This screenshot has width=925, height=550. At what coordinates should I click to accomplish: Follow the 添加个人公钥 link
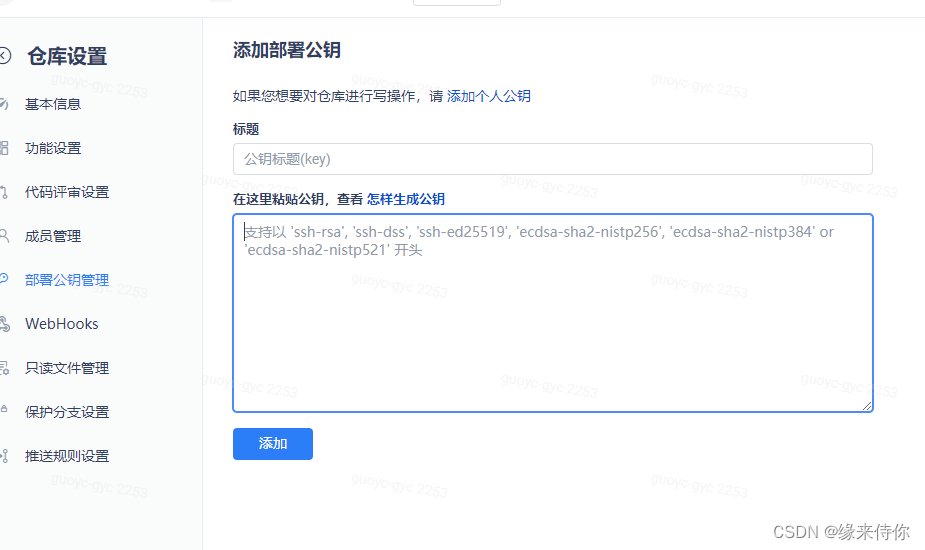488,96
